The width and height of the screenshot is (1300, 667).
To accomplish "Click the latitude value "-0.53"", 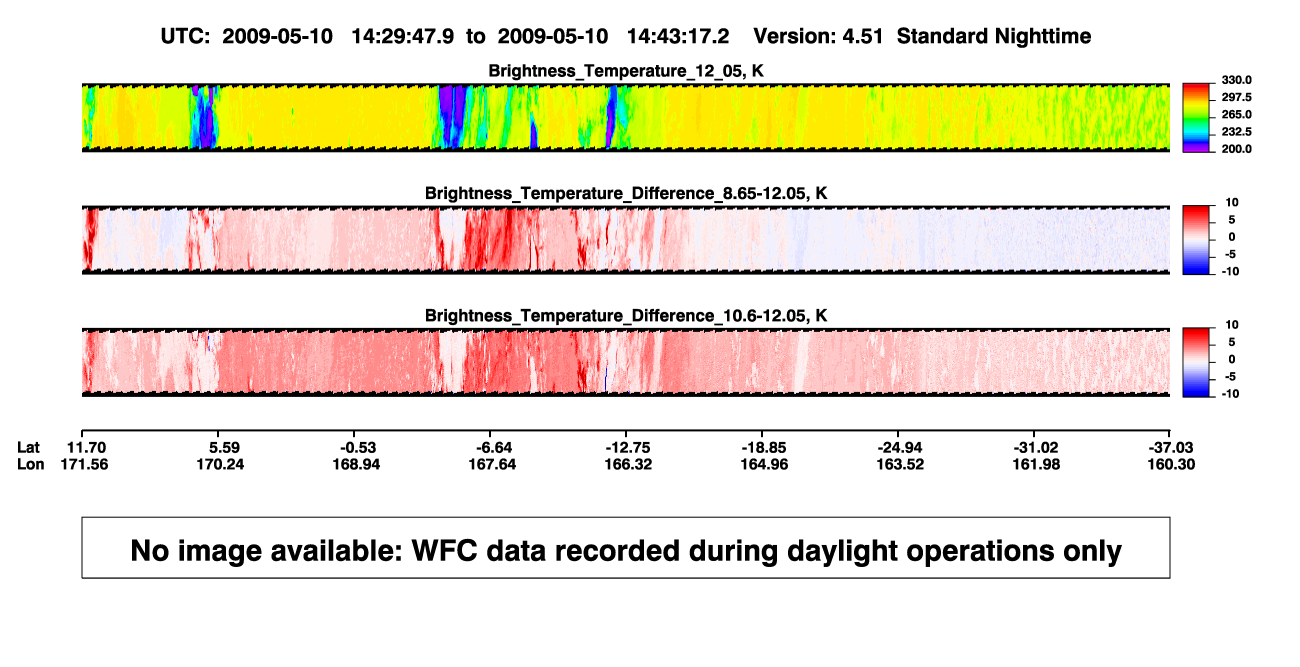I will (x=361, y=447).
